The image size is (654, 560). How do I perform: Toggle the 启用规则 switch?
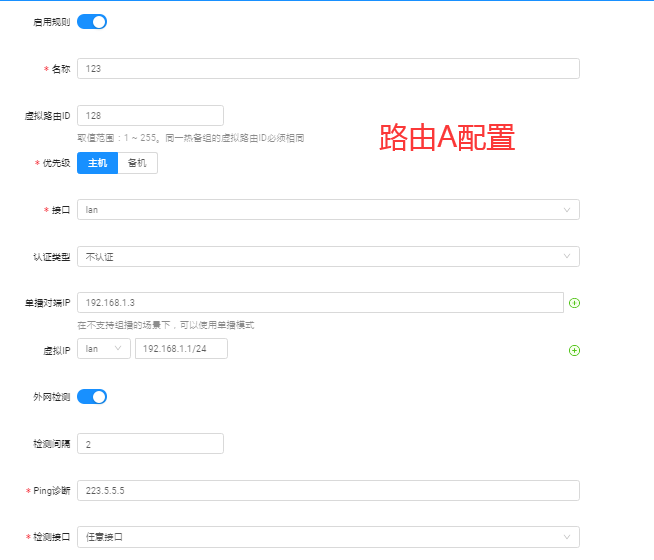[92, 22]
